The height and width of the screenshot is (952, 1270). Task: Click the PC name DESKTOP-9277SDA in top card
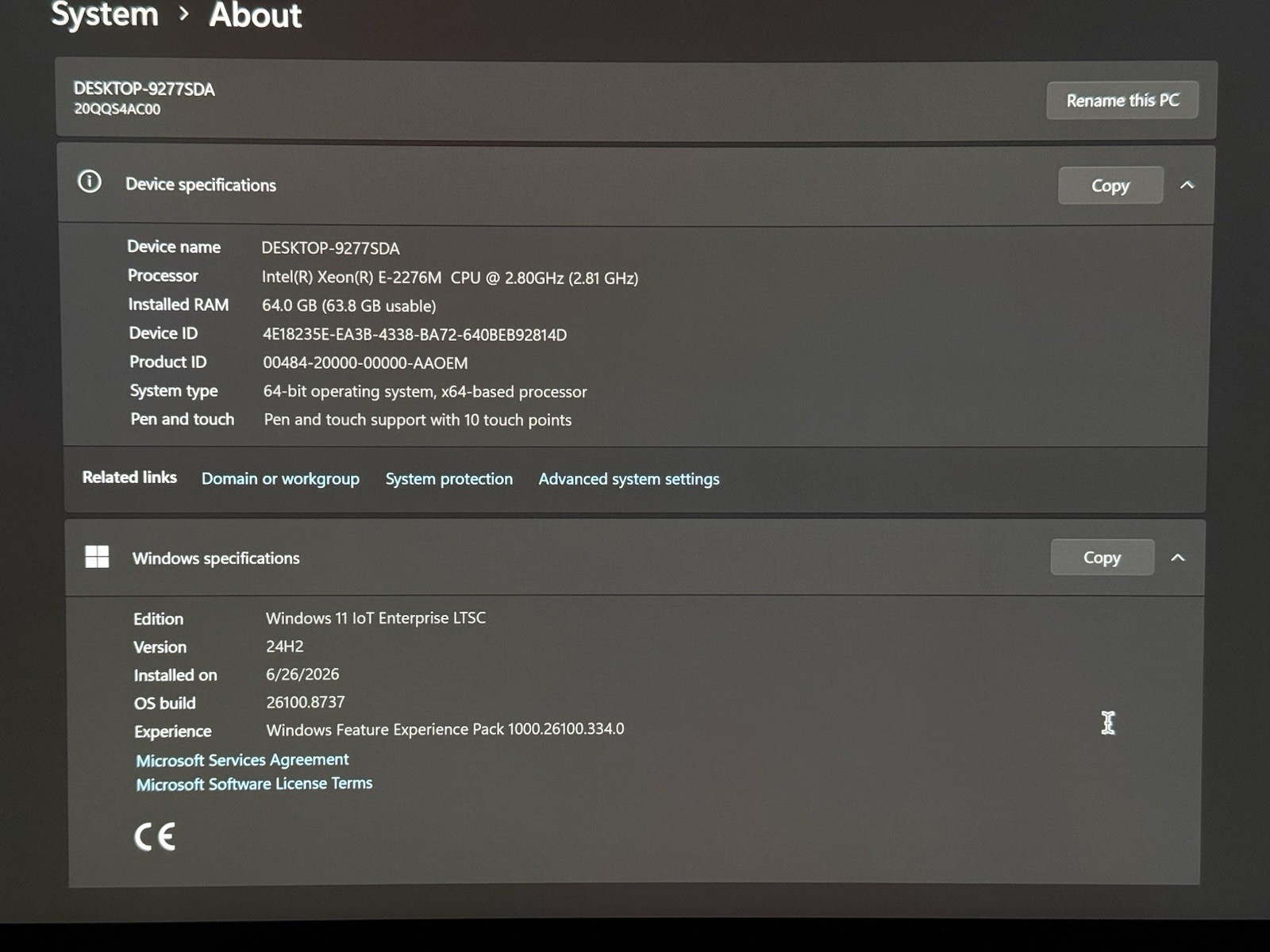pos(144,89)
